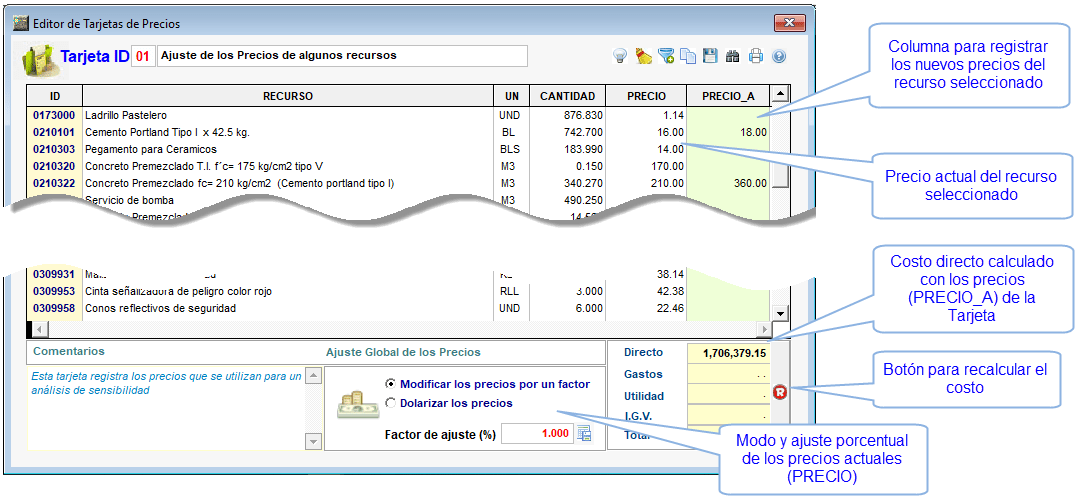This screenshot has width=1085, height=502.
Task: Click the broom clean icon
Action: click(x=644, y=57)
